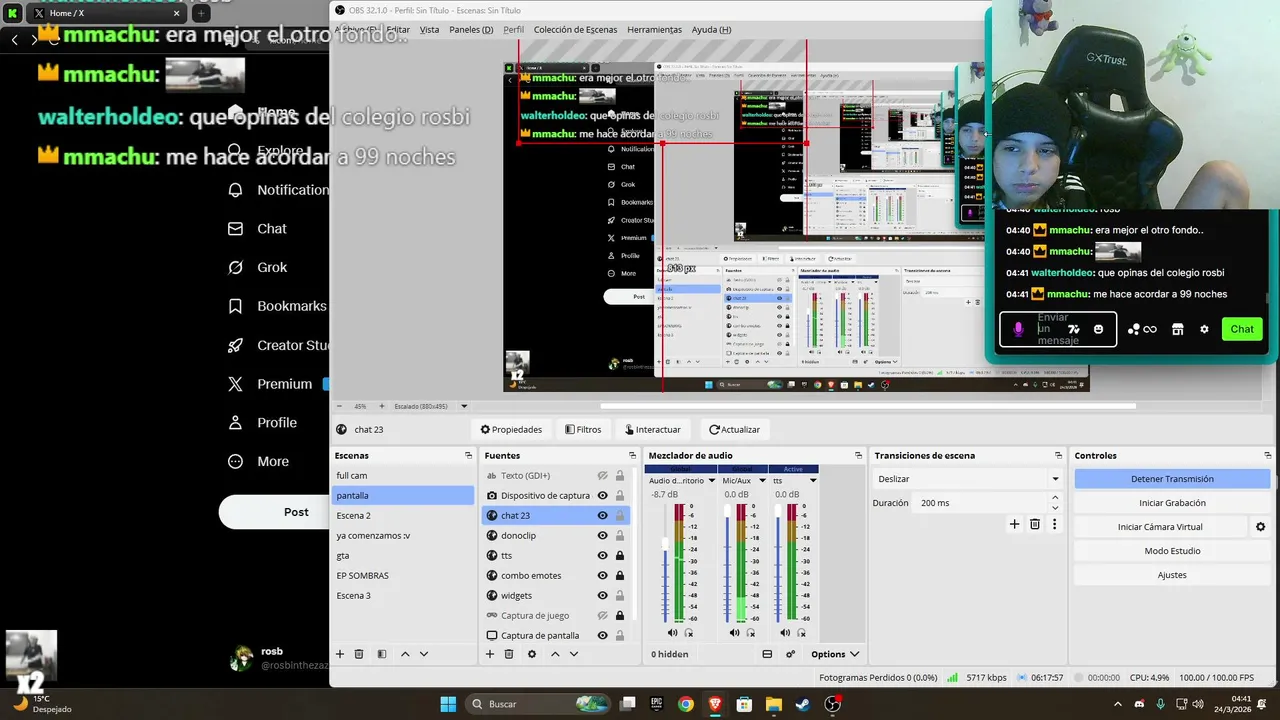Unlock the tts source lock
Image resolution: width=1280 pixels, height=720 pixels.
[x=620, y=556]
